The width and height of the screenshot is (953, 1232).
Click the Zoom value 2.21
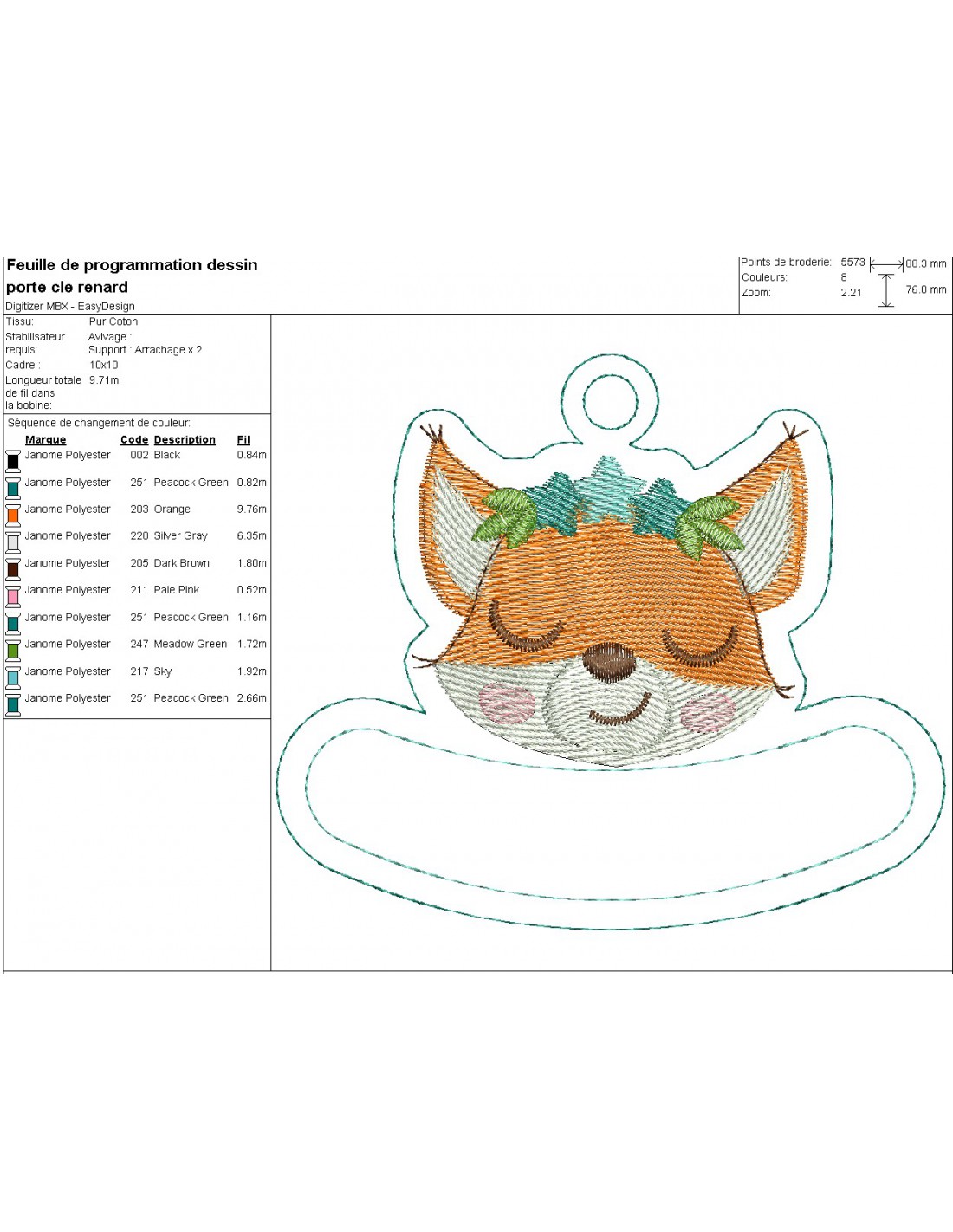click(851, 293)
